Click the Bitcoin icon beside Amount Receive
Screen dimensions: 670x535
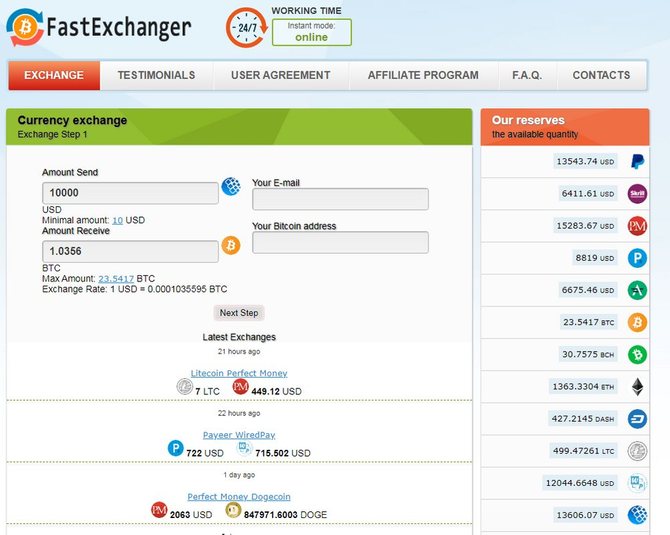(231, 245)
